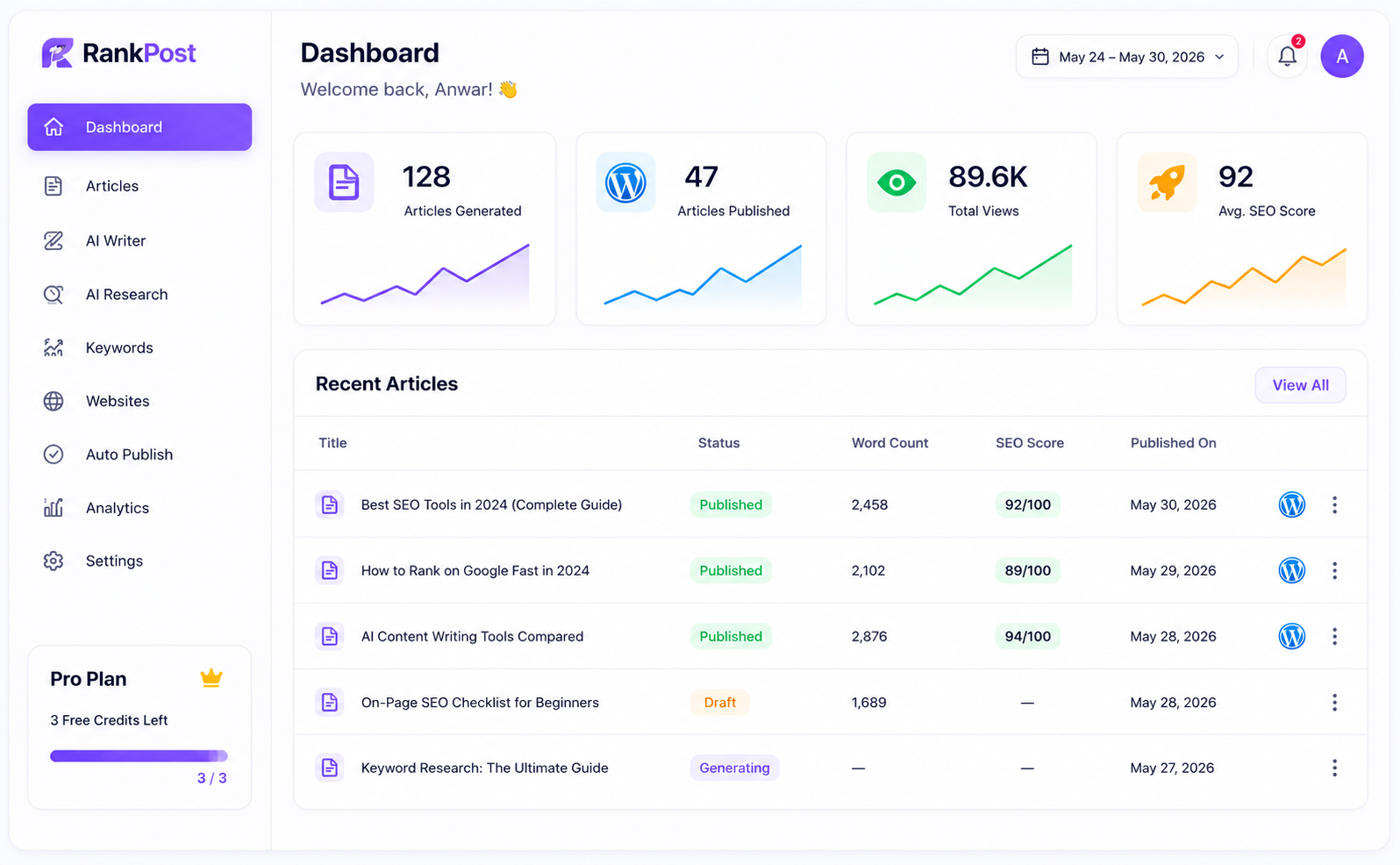Click the Pro Plan crown icon
Screen dimensions: 1400x865
point(211,678)
